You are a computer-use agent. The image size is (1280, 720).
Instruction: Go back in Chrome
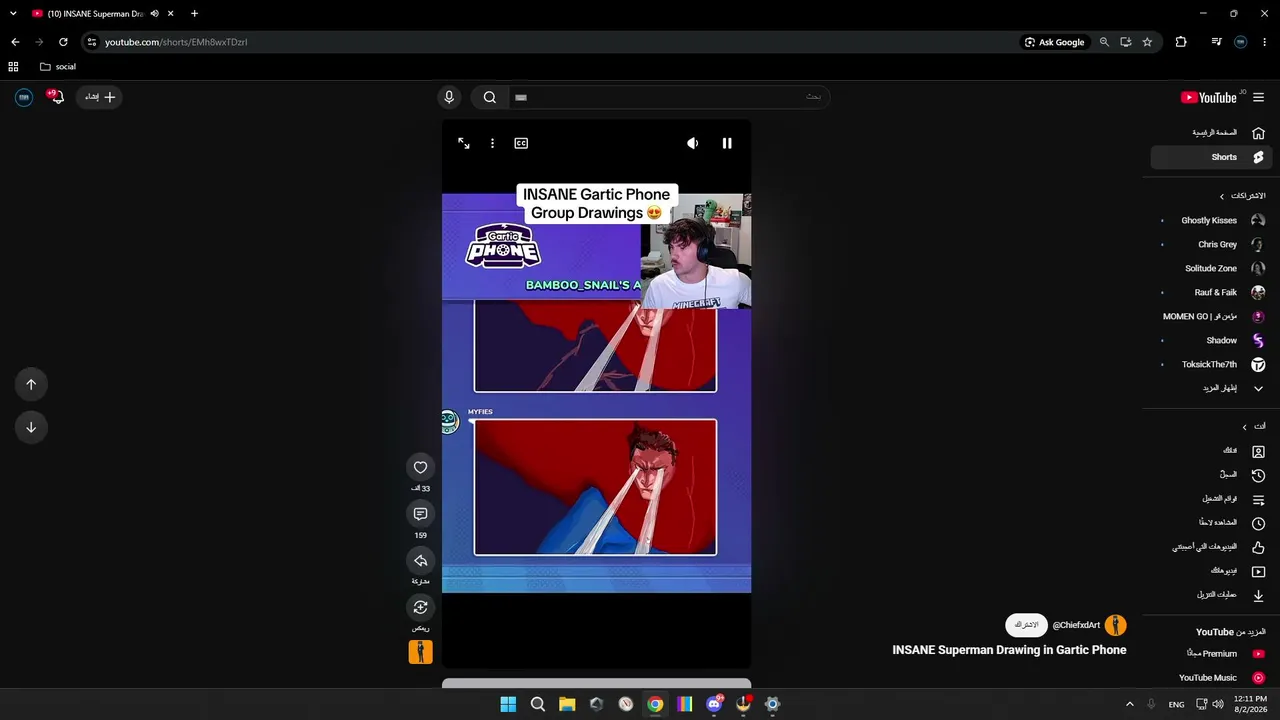coord(15,42)
